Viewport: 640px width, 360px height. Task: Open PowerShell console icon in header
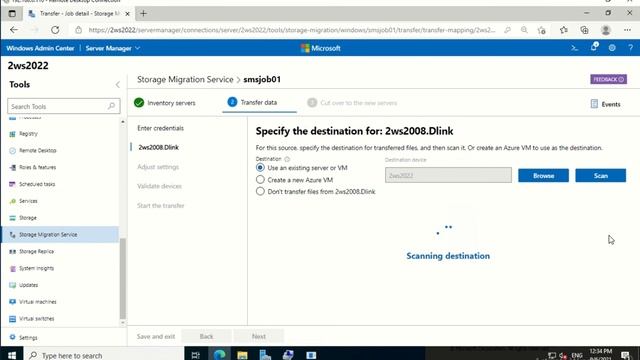574,48
